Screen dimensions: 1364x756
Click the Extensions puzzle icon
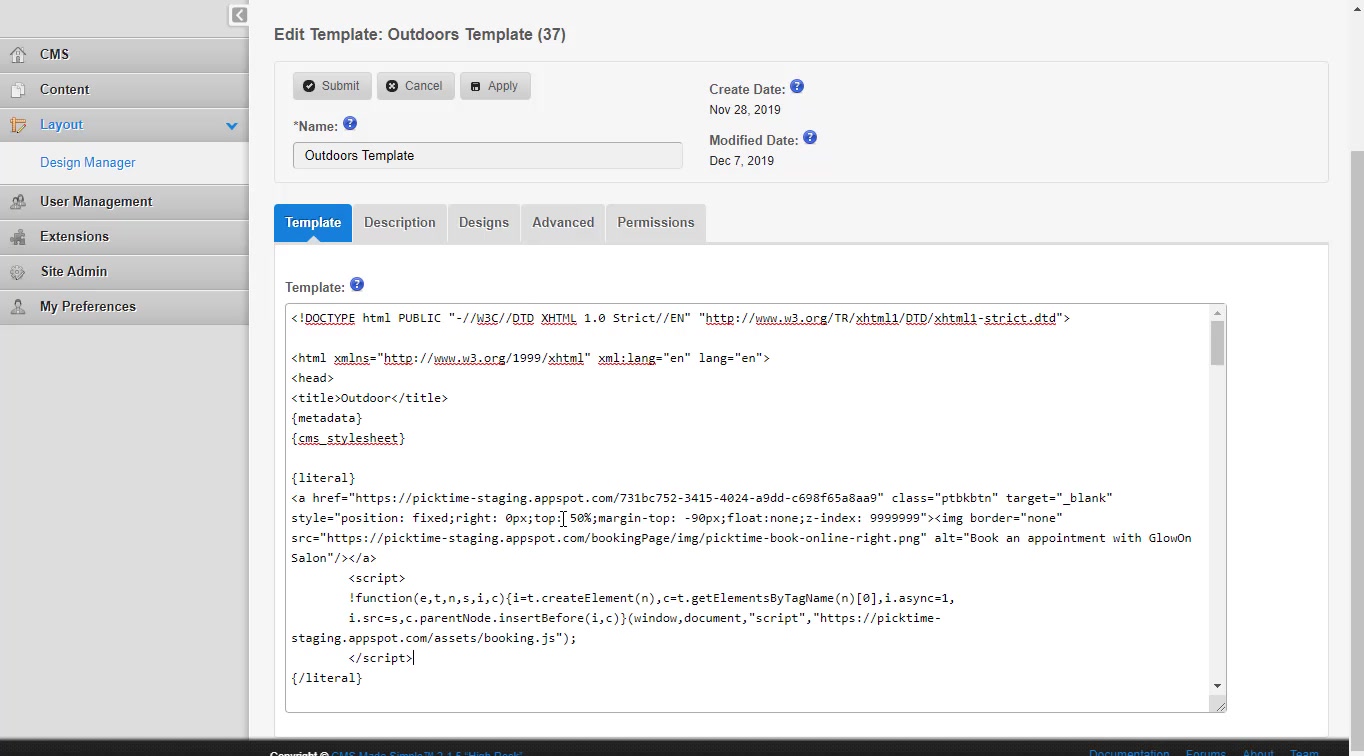[18, 237]
